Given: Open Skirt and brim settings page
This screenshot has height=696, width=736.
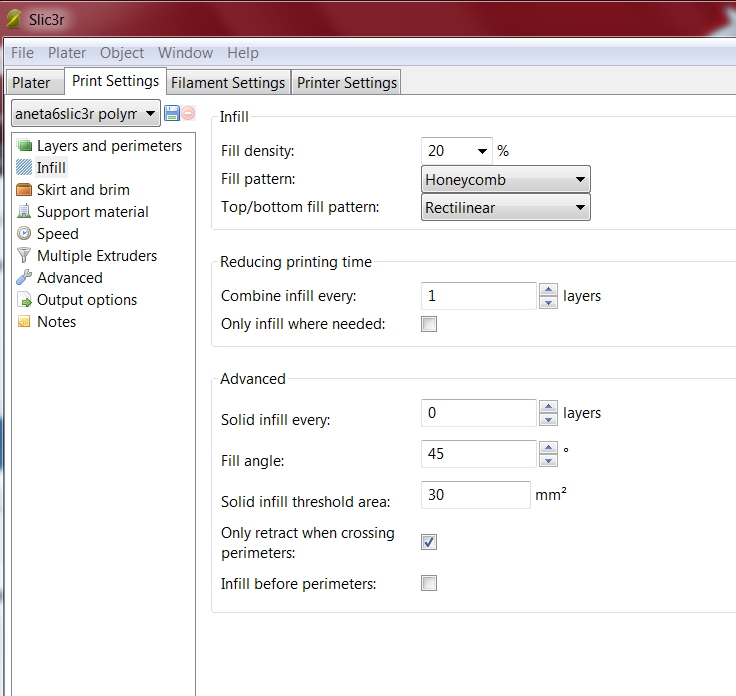Looking at the screenshot, I should (x=83, y=190).
